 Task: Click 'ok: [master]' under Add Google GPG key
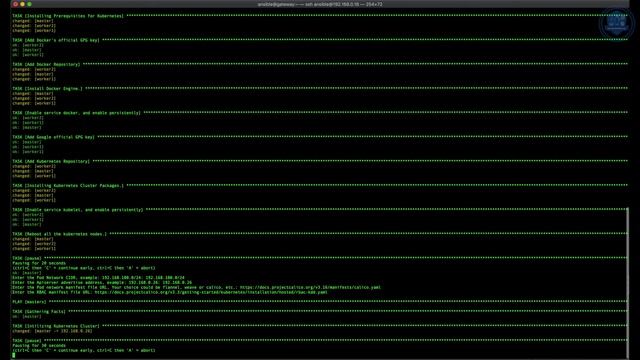(27, 142)
